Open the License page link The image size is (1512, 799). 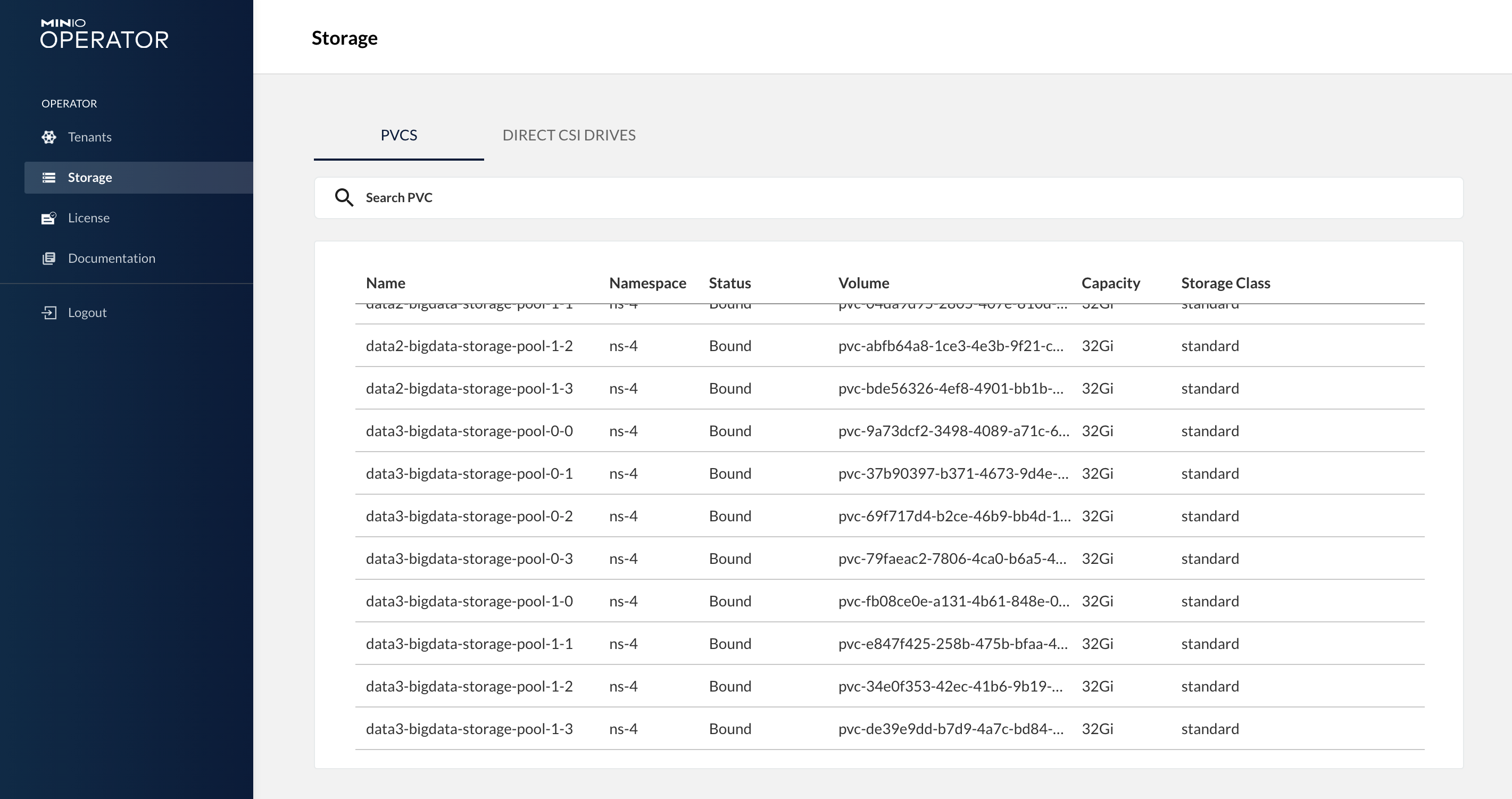pyautogui.click(x=89, y=218)
